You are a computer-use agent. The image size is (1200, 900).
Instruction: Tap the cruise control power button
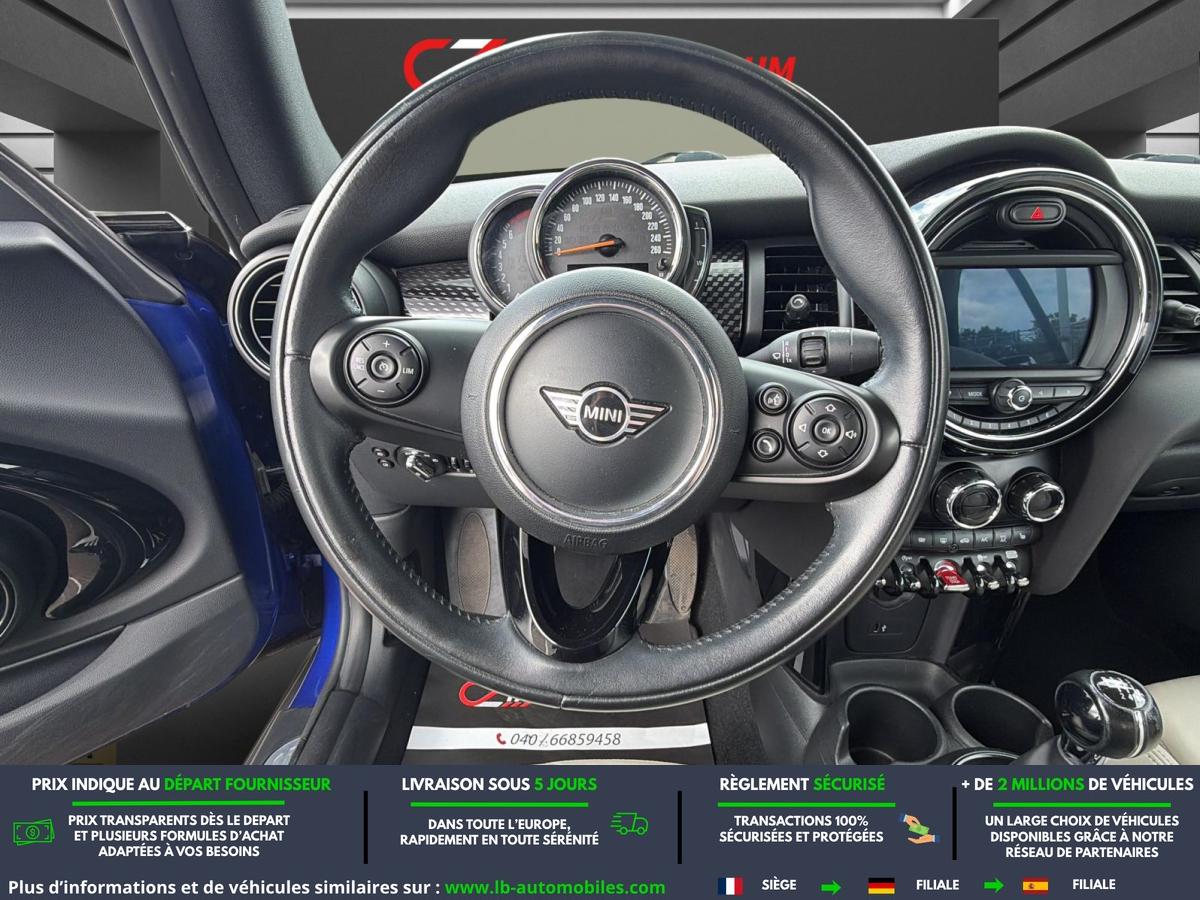381,367
